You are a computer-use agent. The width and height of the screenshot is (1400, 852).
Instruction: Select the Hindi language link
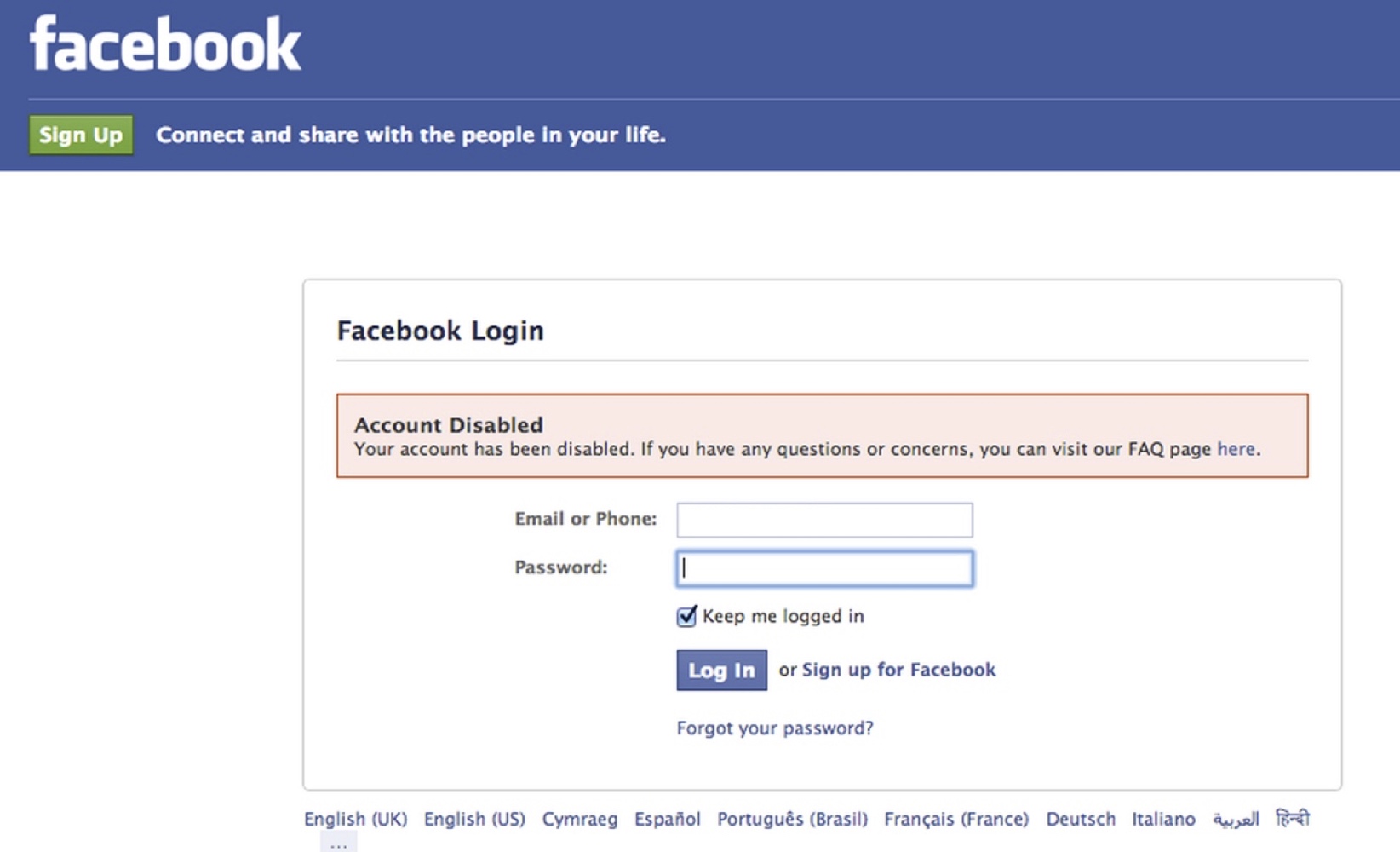[1292, 819]
